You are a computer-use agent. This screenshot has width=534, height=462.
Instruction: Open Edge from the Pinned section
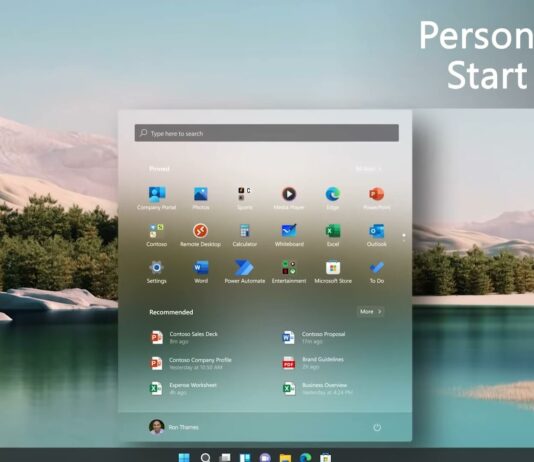tap(333, 198)
